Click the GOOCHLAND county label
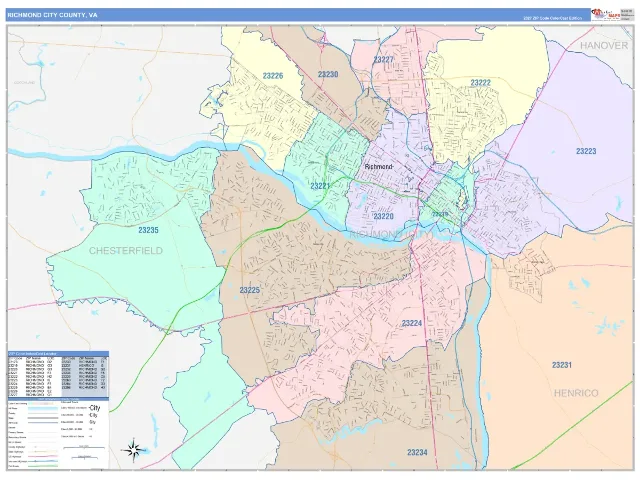 point(24,82)
